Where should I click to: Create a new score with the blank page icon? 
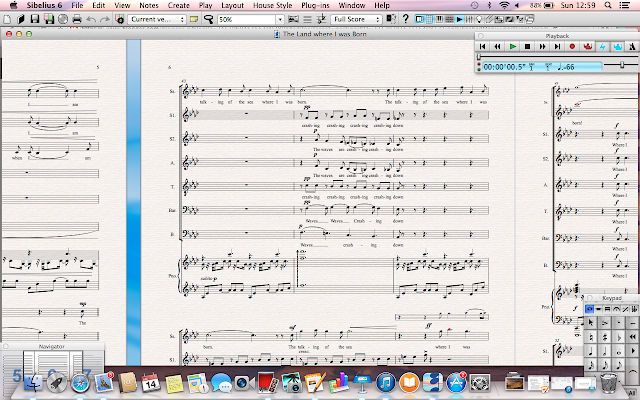(x=7, y=19)
